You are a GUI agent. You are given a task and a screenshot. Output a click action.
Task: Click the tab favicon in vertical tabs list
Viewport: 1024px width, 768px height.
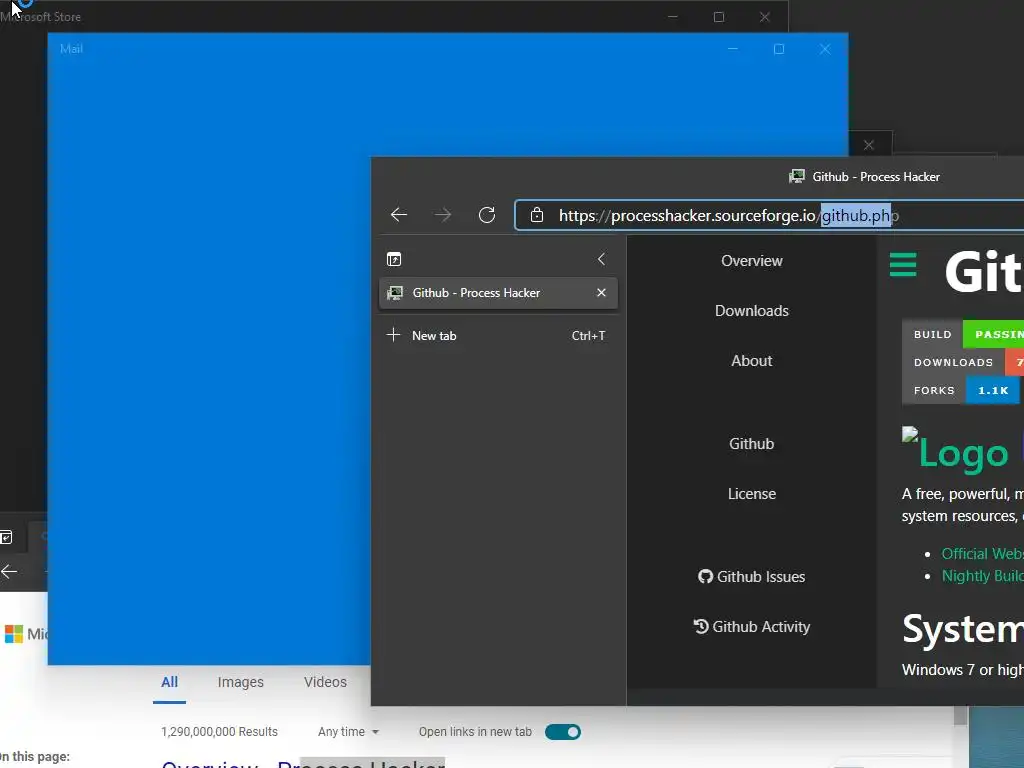[x=394, y=293]
